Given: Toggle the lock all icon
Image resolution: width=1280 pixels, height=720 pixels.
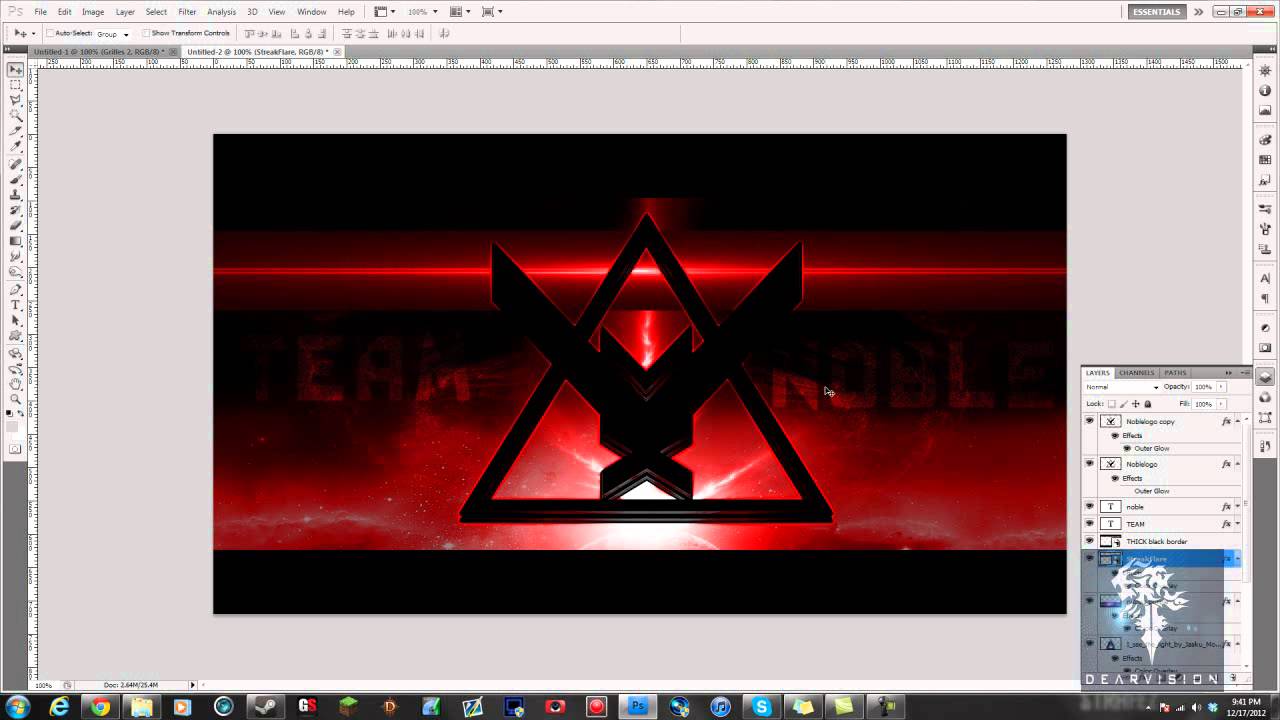Looking at the screenshot, I should (x=1147, y=404).
